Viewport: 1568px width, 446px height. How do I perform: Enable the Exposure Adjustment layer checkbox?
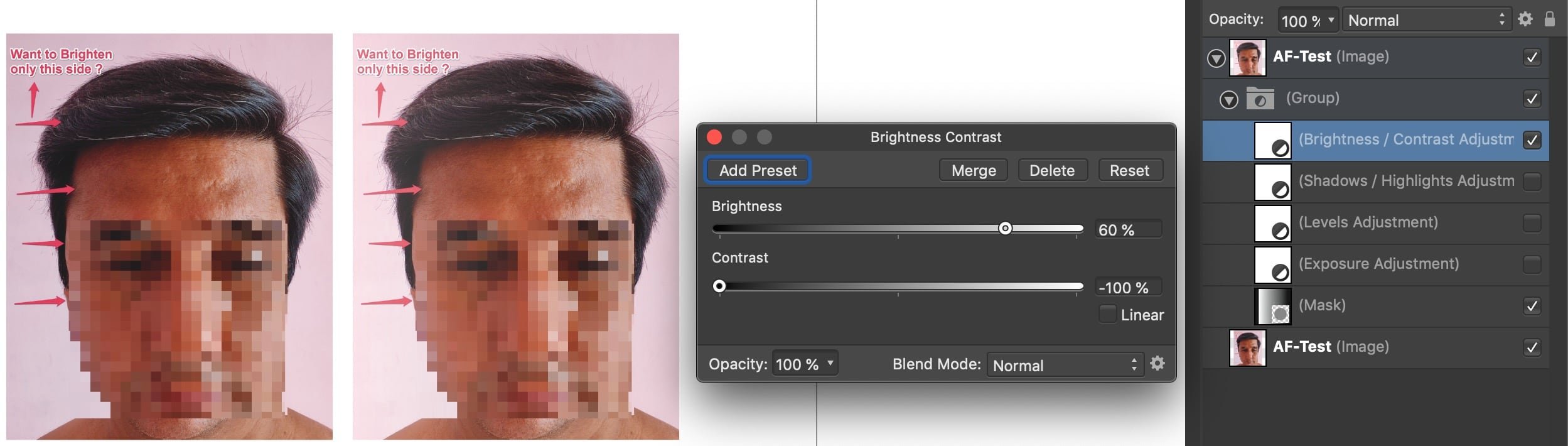click(x=1532, y=264)
